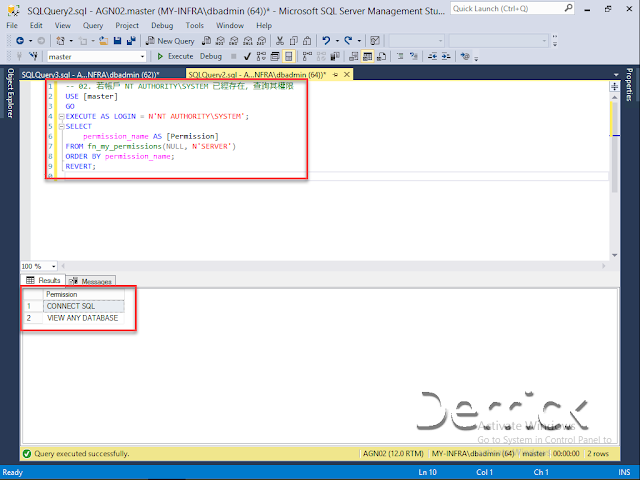The height and width of the screenshot is (480, 640).
Task: Click the Database Engine Query icon
Action: pyautogui.click(x=207, y=41)
